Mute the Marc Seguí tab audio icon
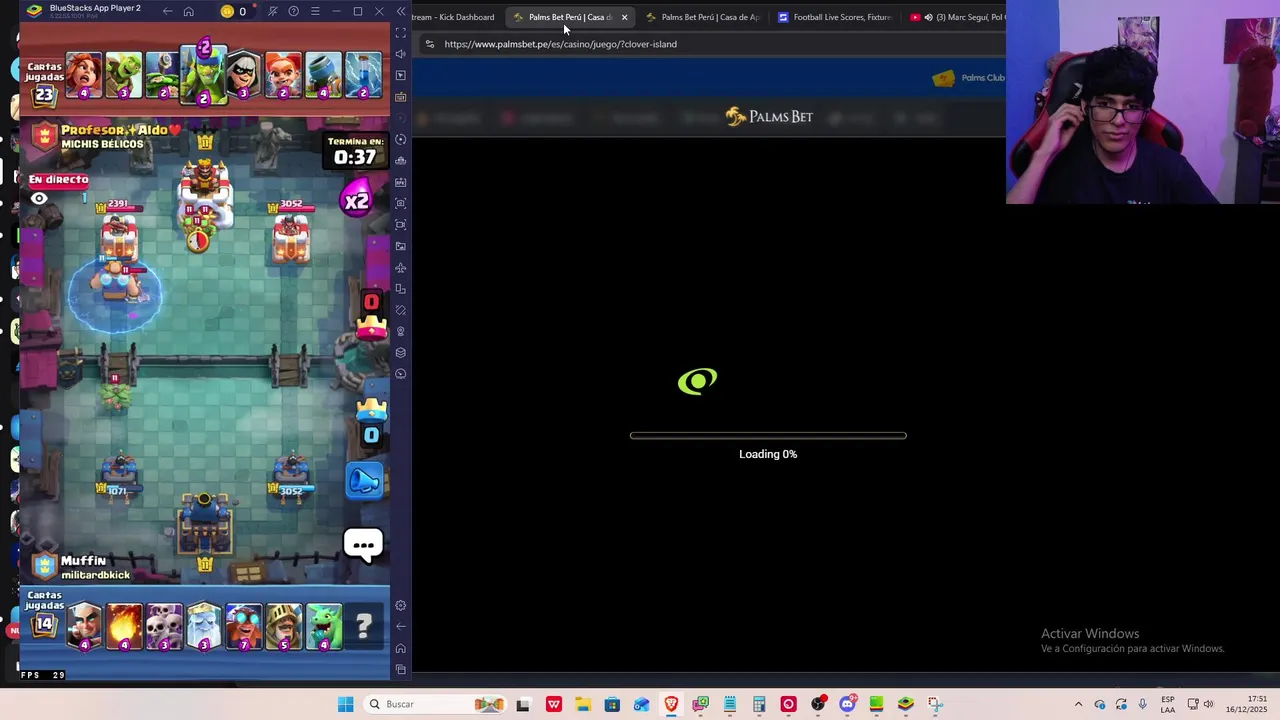 928,17
